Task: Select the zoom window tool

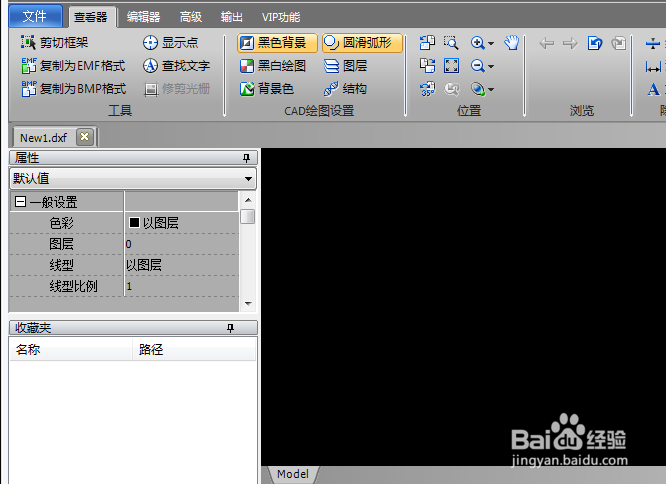Action: click(451, 42)
